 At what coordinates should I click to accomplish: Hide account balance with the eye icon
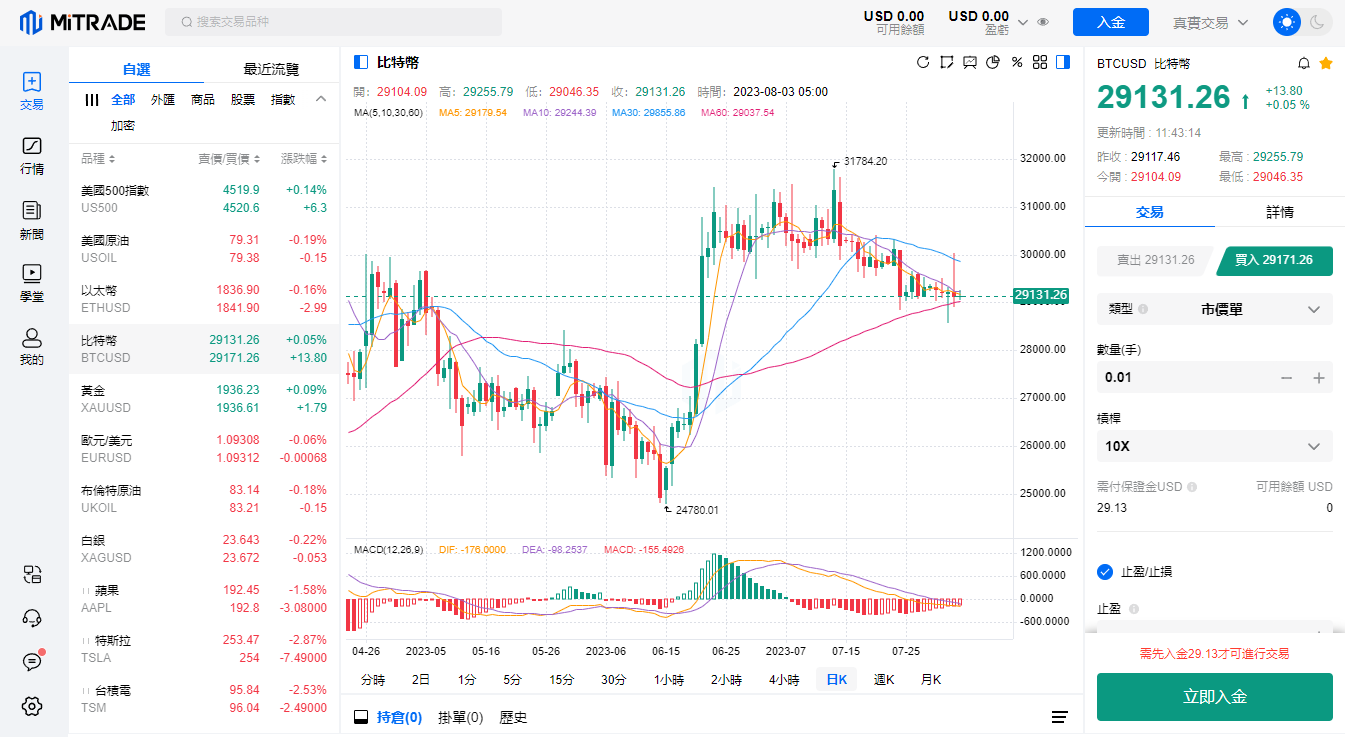1043,22
